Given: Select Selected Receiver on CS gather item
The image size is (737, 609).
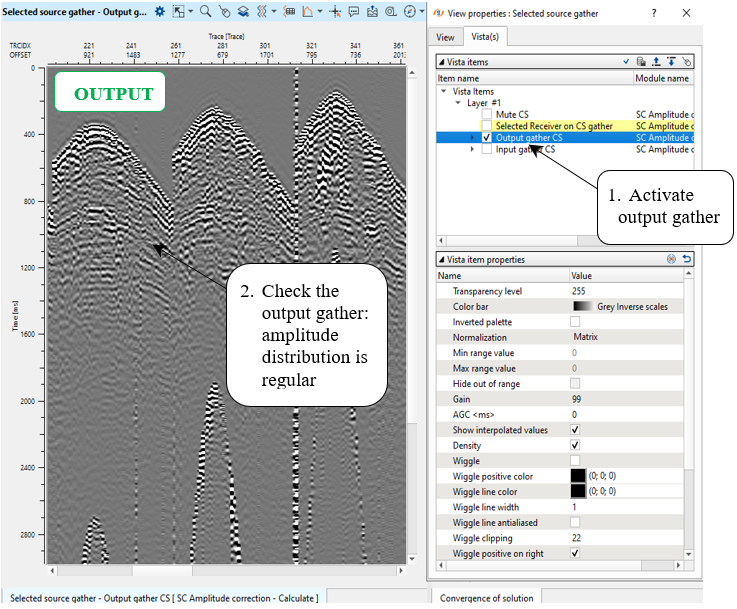Looking at the screenshot, I should [553, 126].
